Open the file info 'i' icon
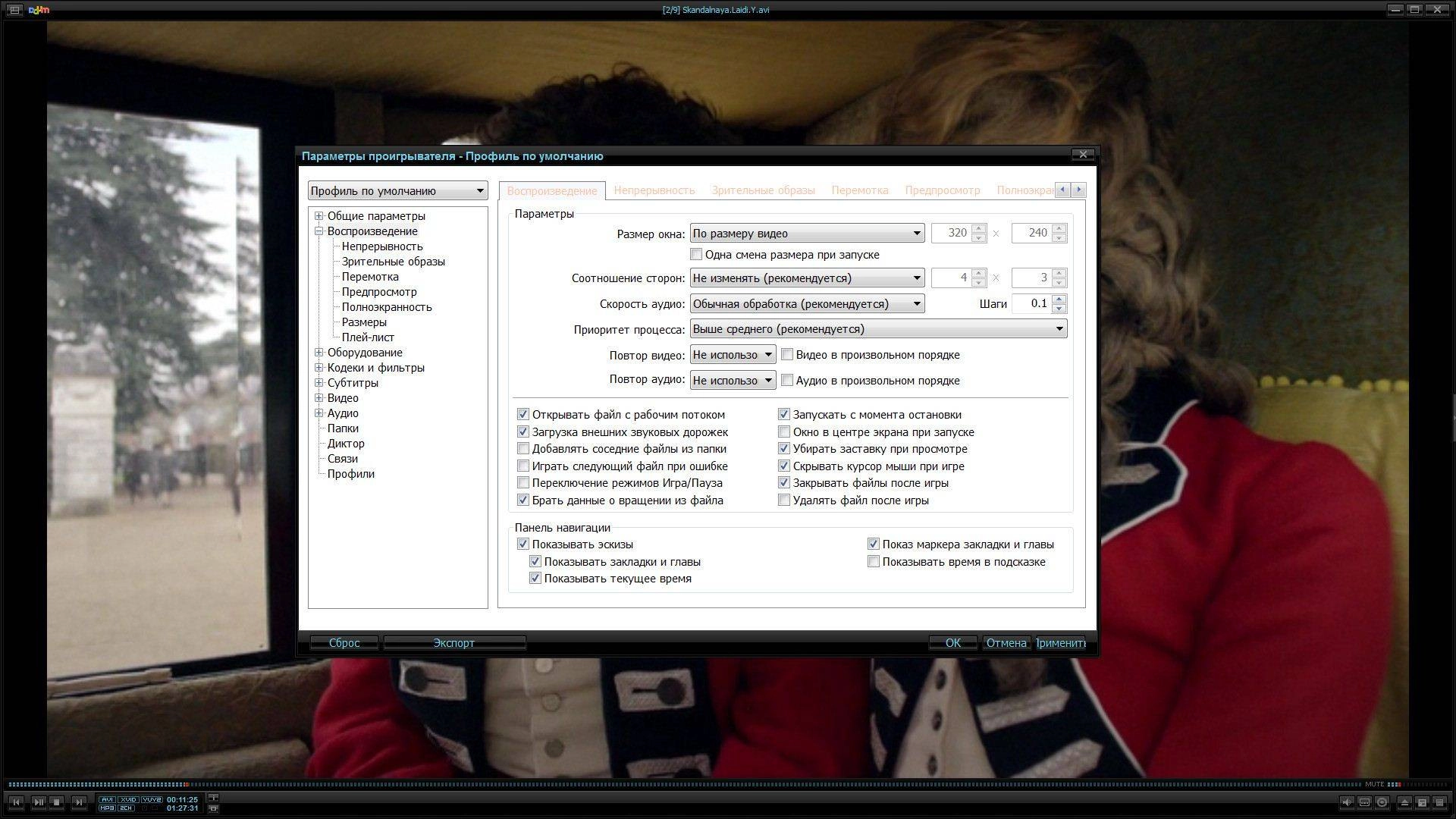Image resolution: width=1456 pixels, height=819 pixels. [214, 798]
